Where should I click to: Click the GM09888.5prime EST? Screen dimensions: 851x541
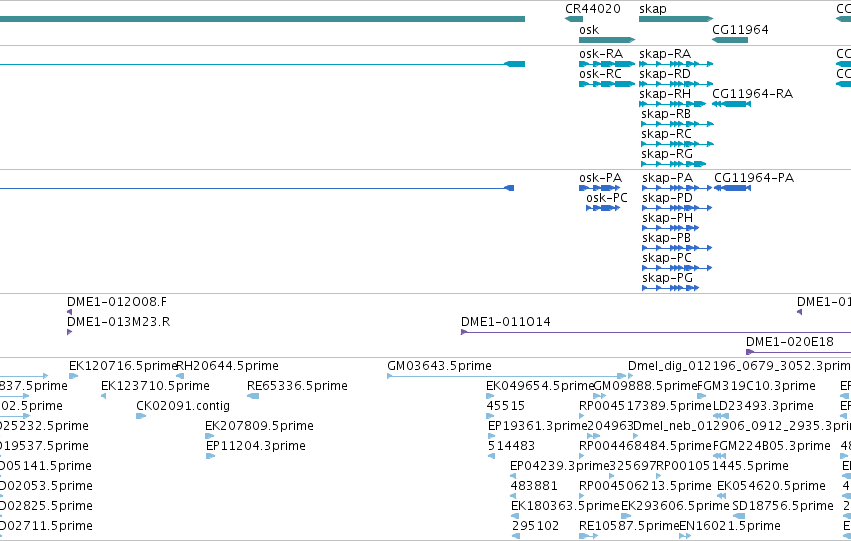point(599,396)
